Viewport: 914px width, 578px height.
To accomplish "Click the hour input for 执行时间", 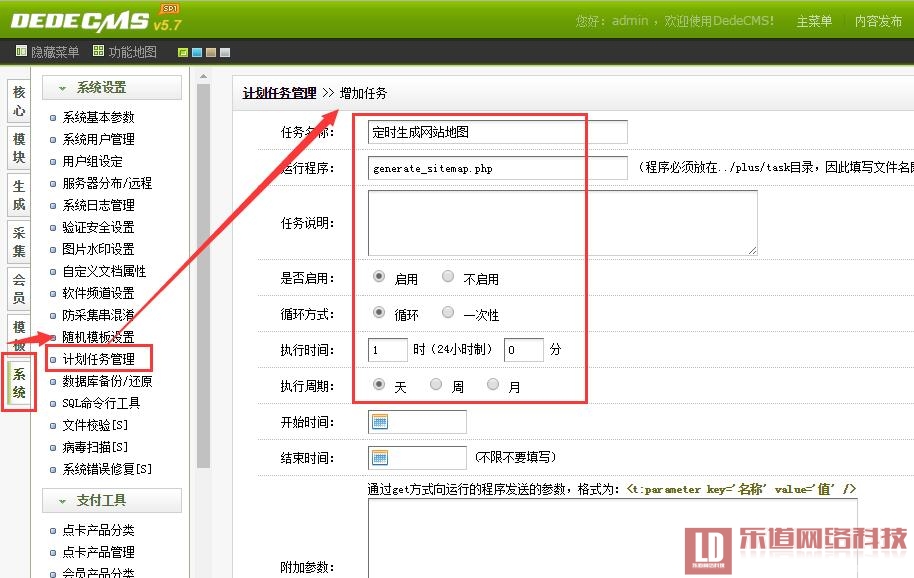I will 388,350.
